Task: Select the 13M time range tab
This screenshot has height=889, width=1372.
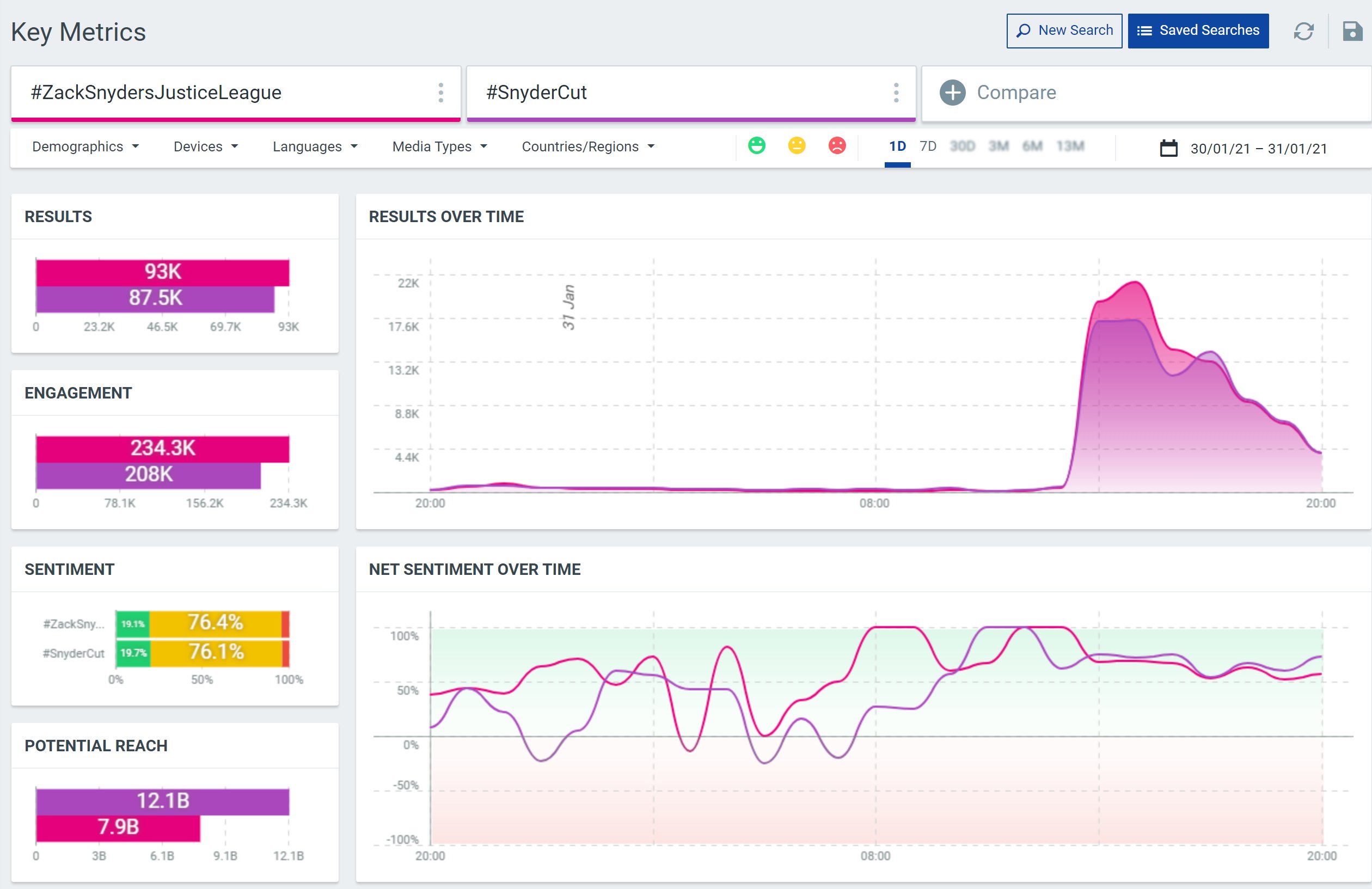Action: coord(1070,146)
